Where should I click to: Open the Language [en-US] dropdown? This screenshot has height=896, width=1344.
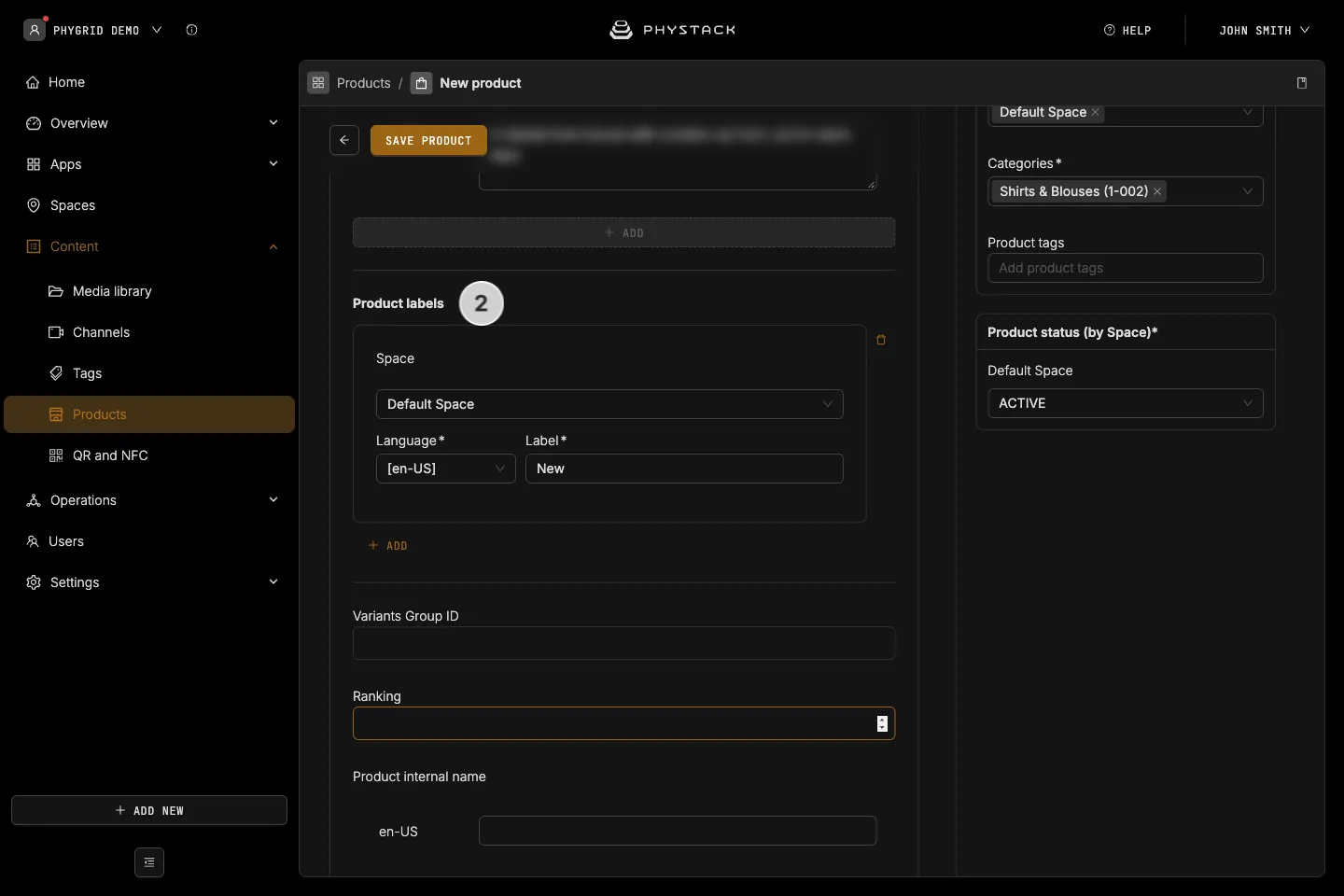pos(446,469)
